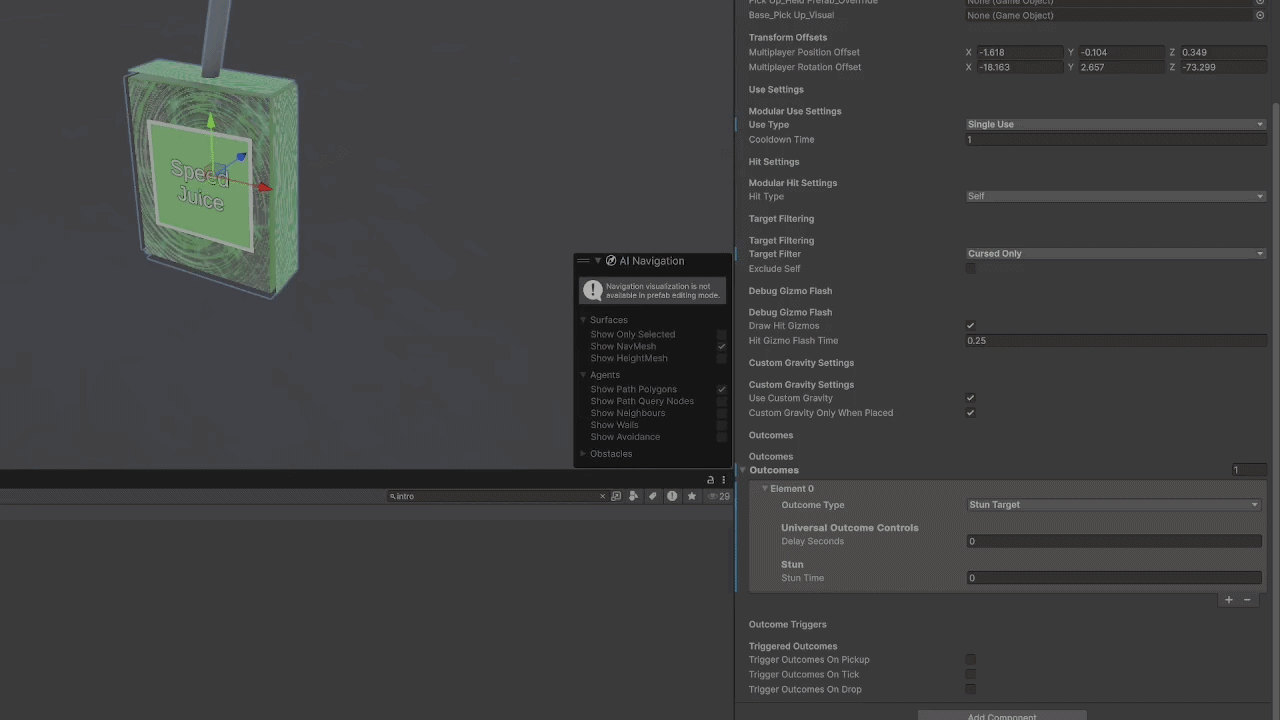This screenshot has width=1280, height=720.
Task: Edit Multiplayer Position Offset Y field
Action: click(x=1121, y=52)
